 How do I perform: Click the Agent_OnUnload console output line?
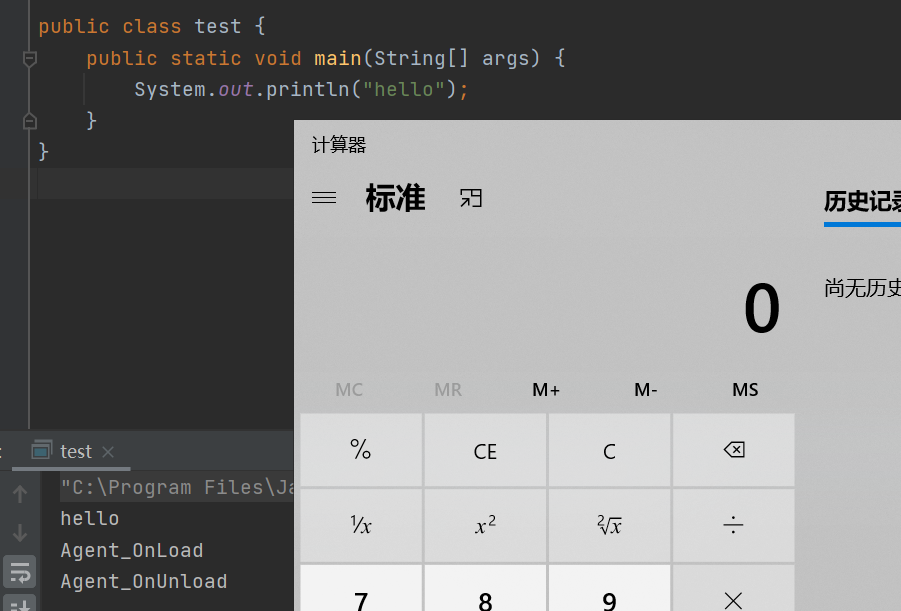144,582
